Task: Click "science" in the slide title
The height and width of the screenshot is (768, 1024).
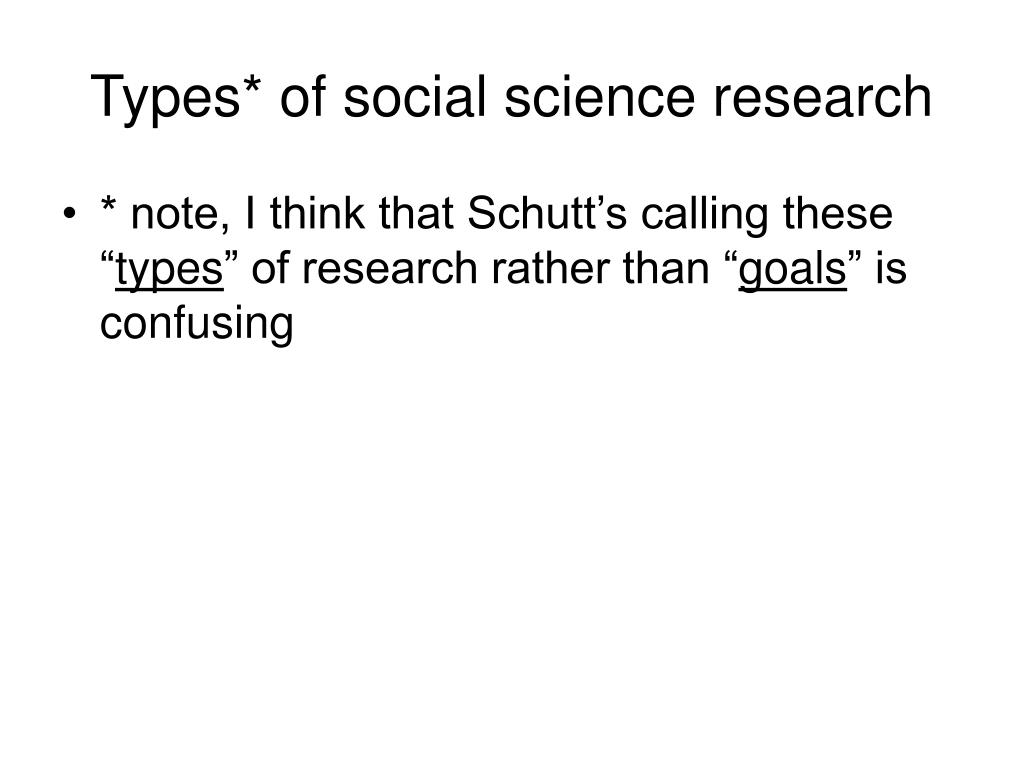Action: pos(599,97)
